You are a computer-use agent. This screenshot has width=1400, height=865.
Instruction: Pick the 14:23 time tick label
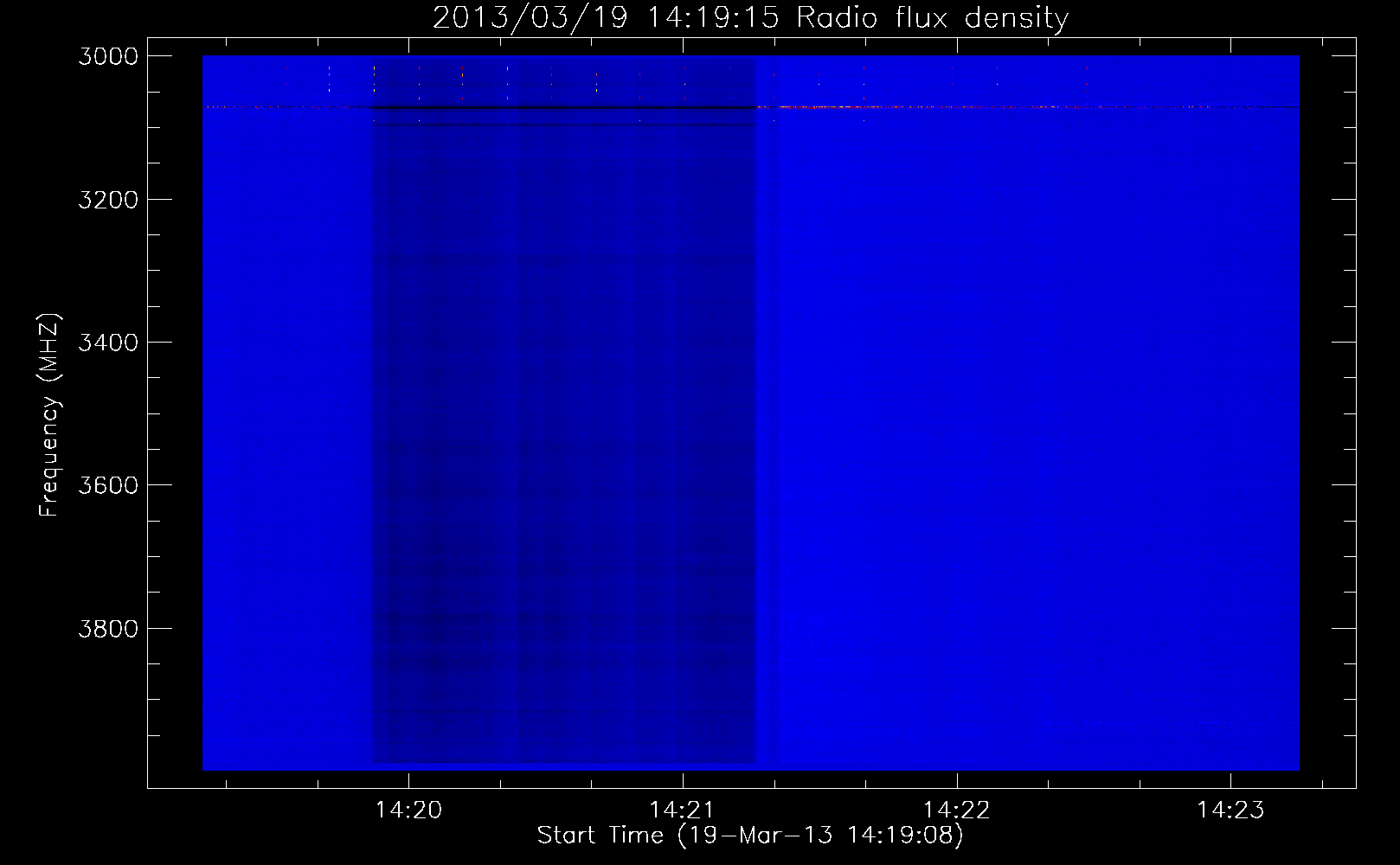(x=1230, y=811)
